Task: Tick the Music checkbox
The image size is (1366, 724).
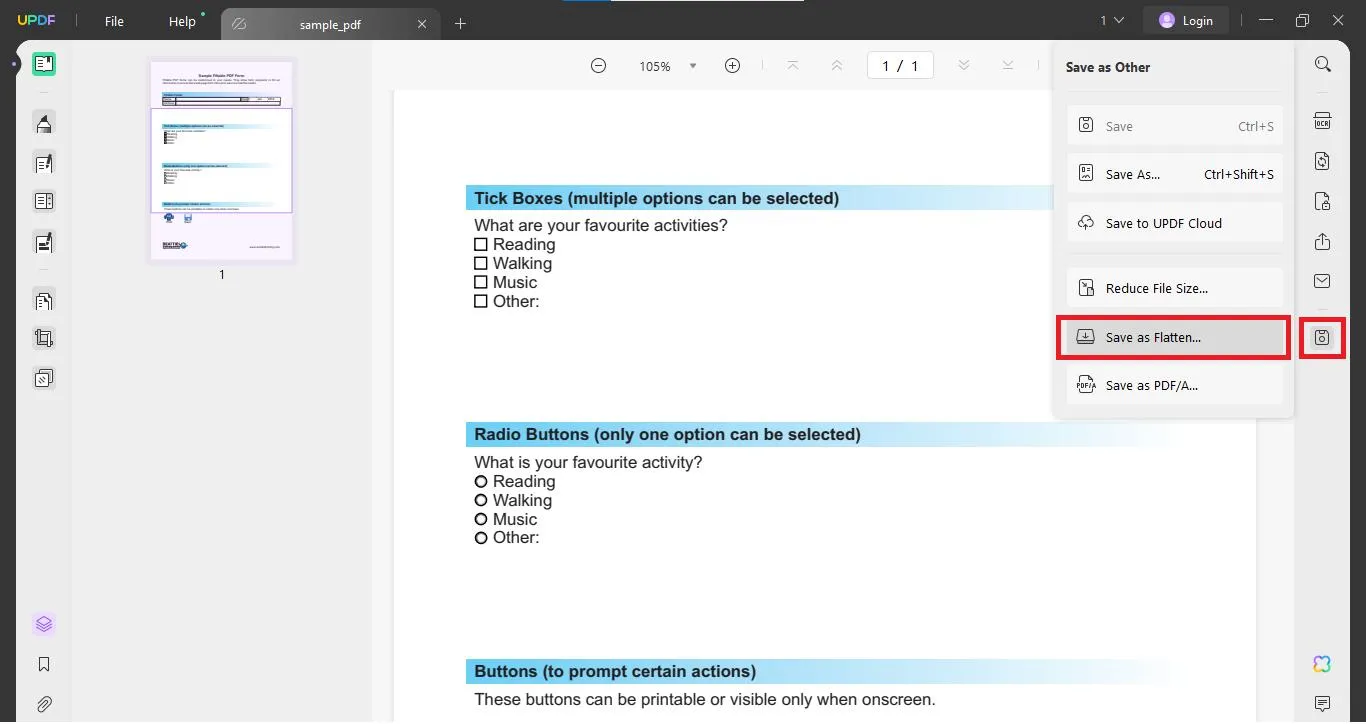Action: pyautogui.click(x=481, y=282)
